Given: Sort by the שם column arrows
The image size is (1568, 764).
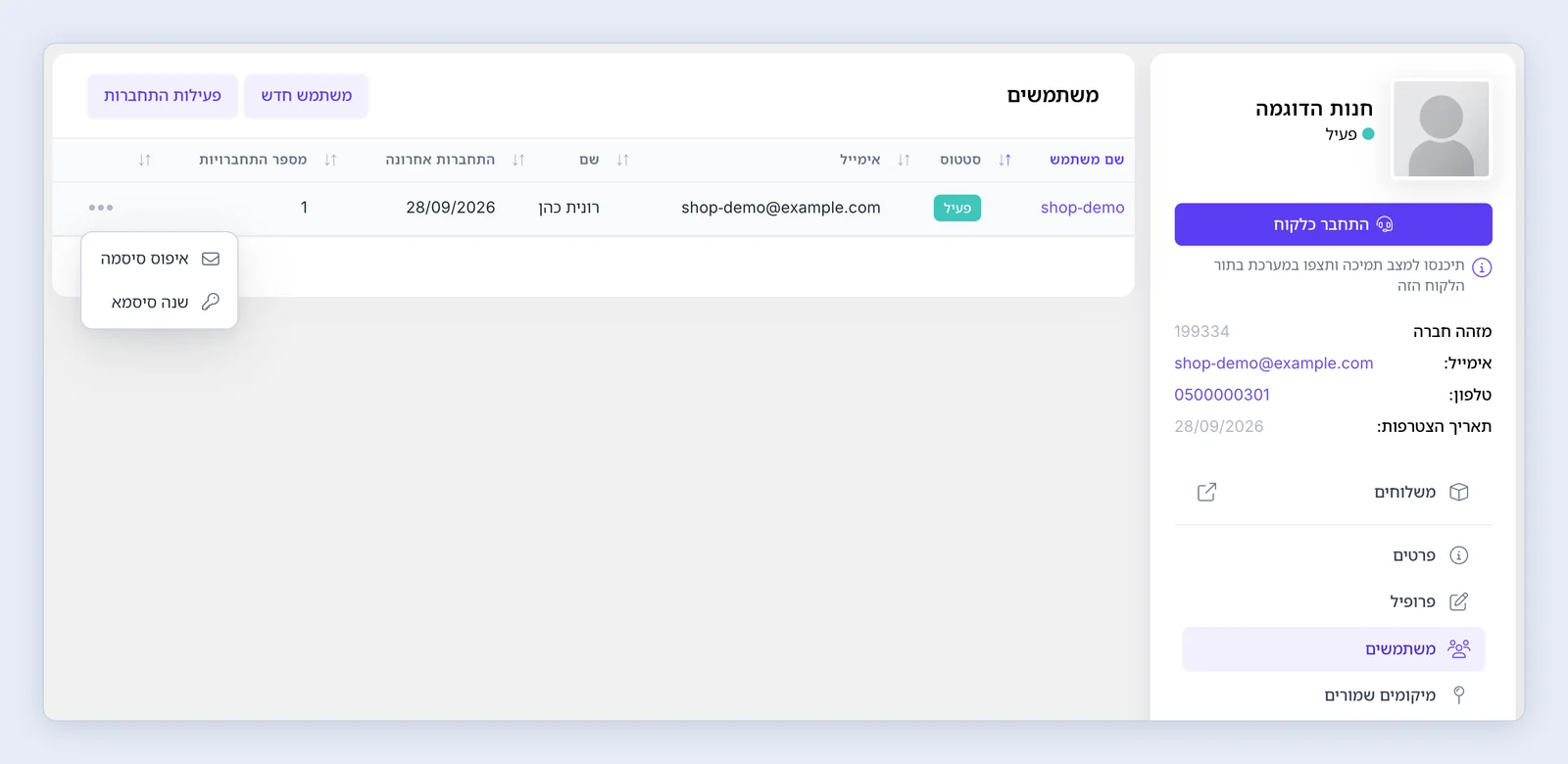Looking at the screenshot, I should tap(518, 160).
